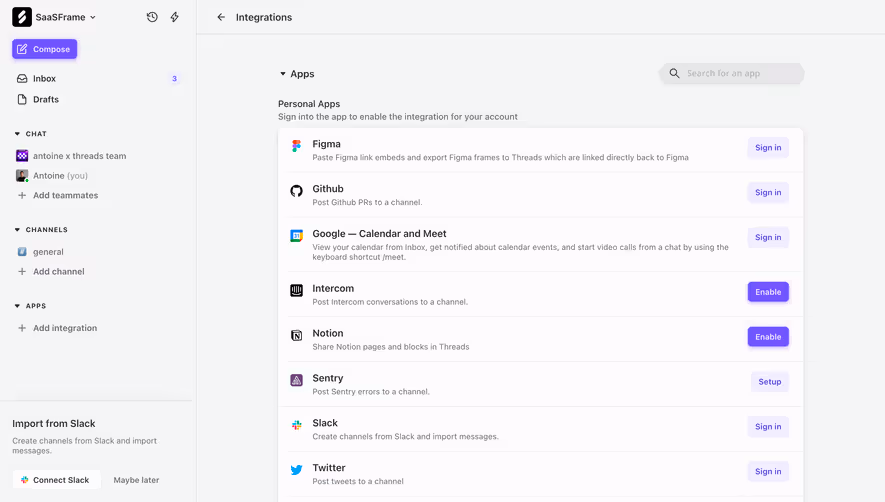Click the plus icon beside Add integration
This screenshot has height=502, width=885.
pos(22,328)
